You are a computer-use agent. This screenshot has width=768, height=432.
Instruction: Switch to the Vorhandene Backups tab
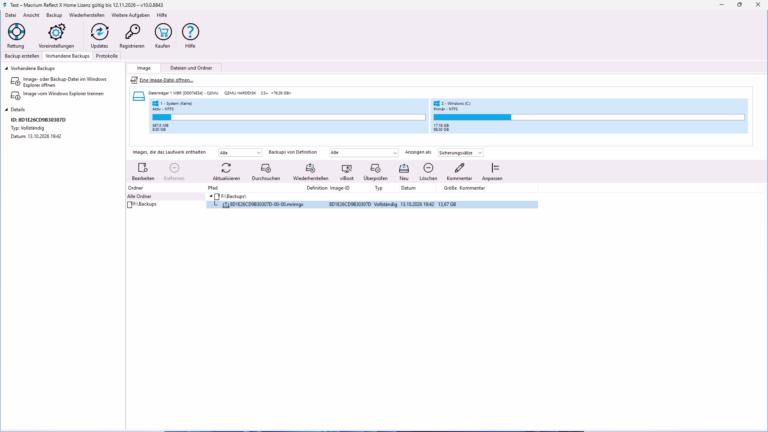pos(68,56)
